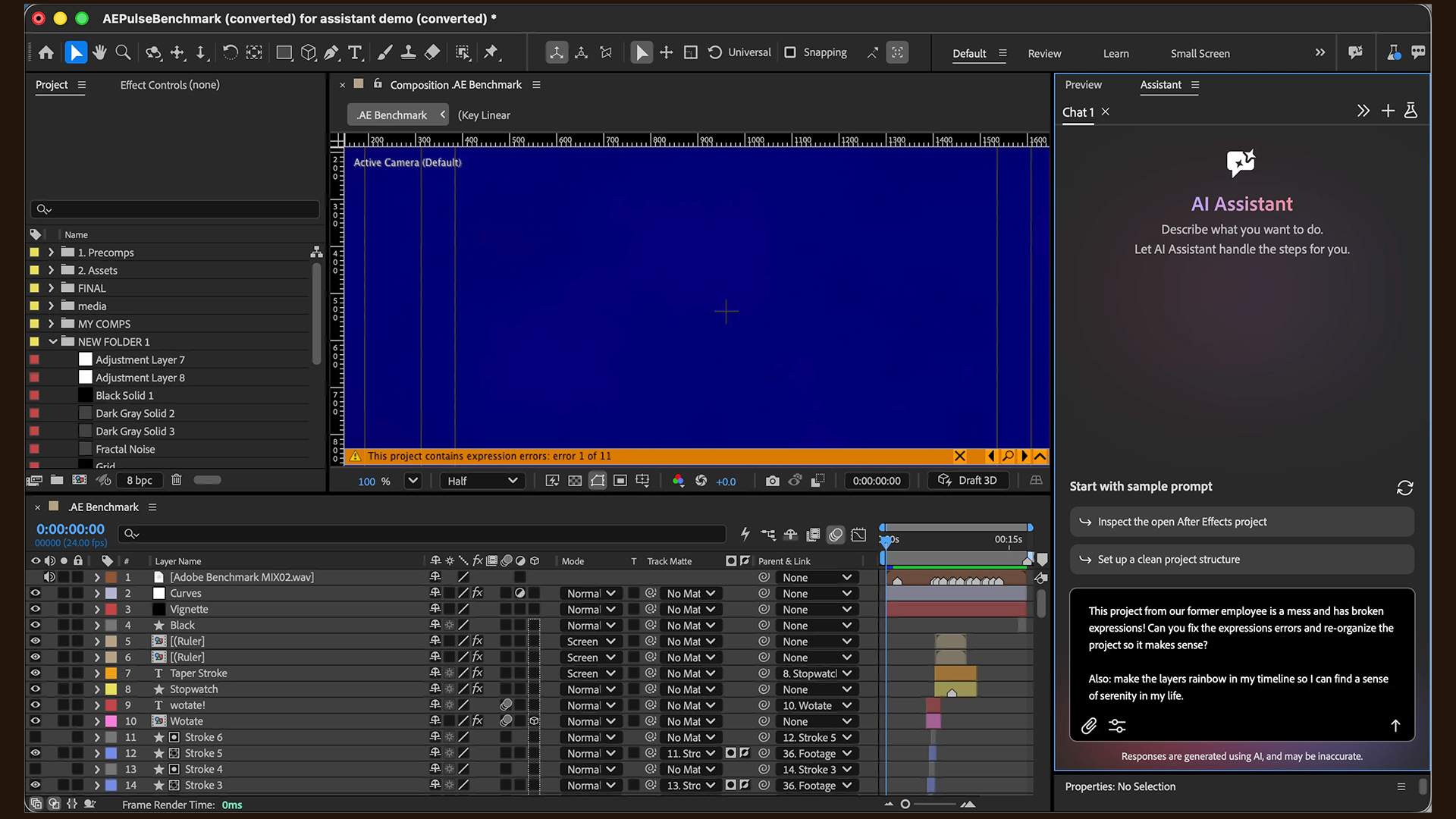Open the Half resolution dropdown
The image size is (1456, 819).
(482, 481)
